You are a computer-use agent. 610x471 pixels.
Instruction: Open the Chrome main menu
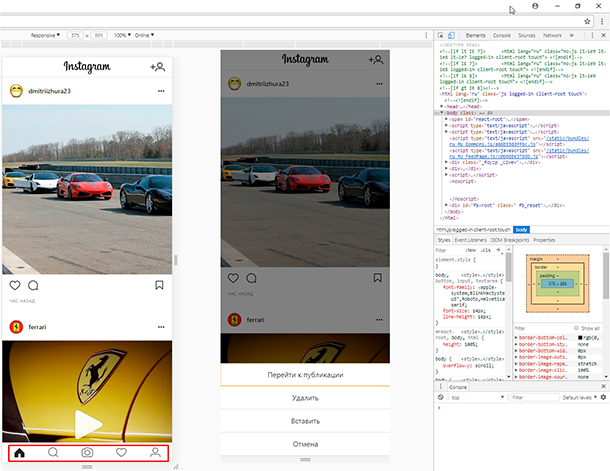pyautogui.click(x=602, y=21)
